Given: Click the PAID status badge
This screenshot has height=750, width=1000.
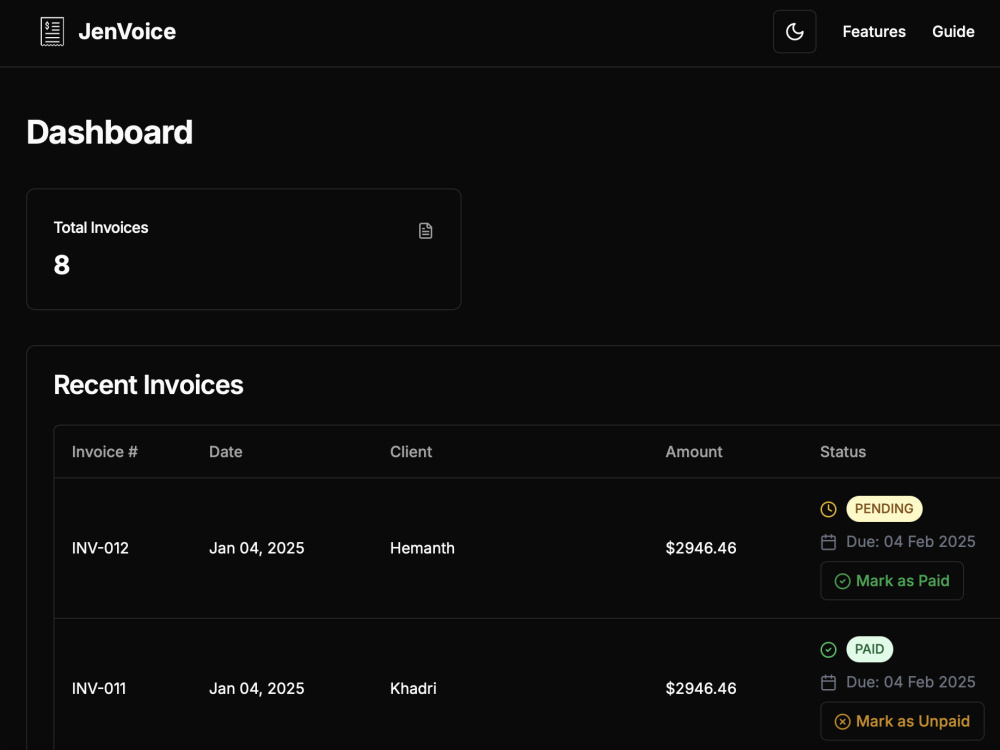Looking at the screenshot, I should coord(869,649).
